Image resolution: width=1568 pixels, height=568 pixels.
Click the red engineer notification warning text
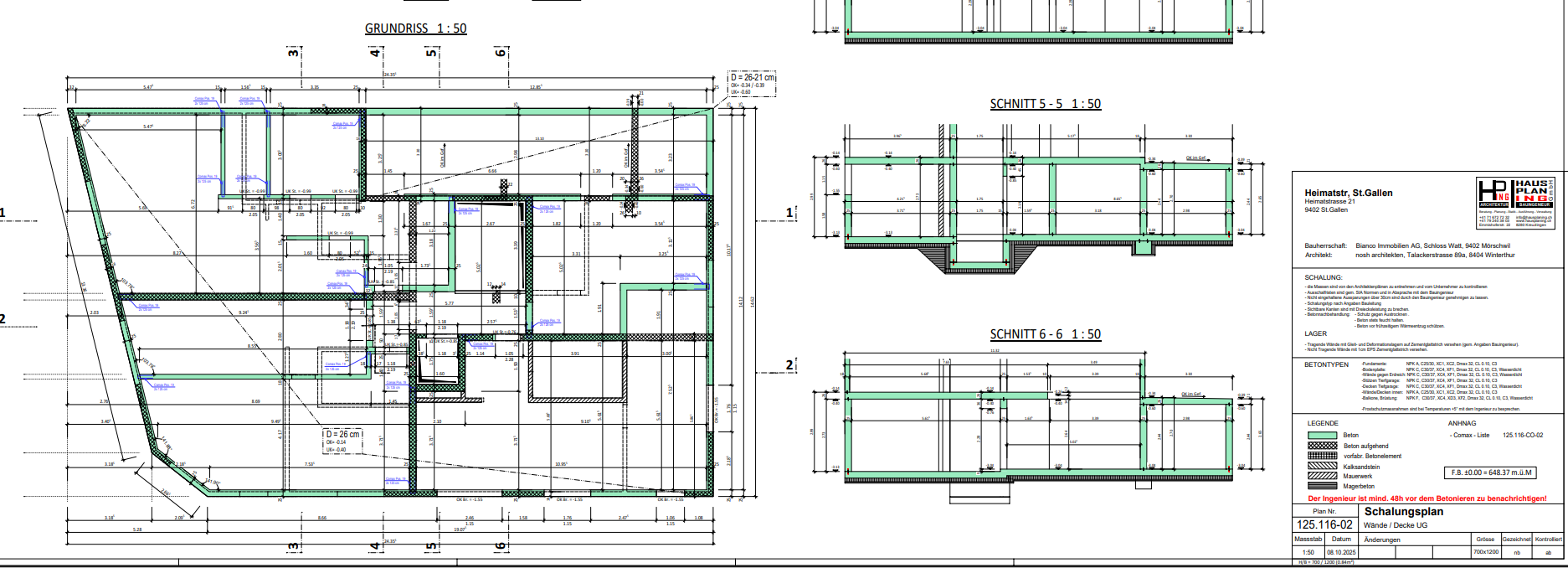[1427, 498]
